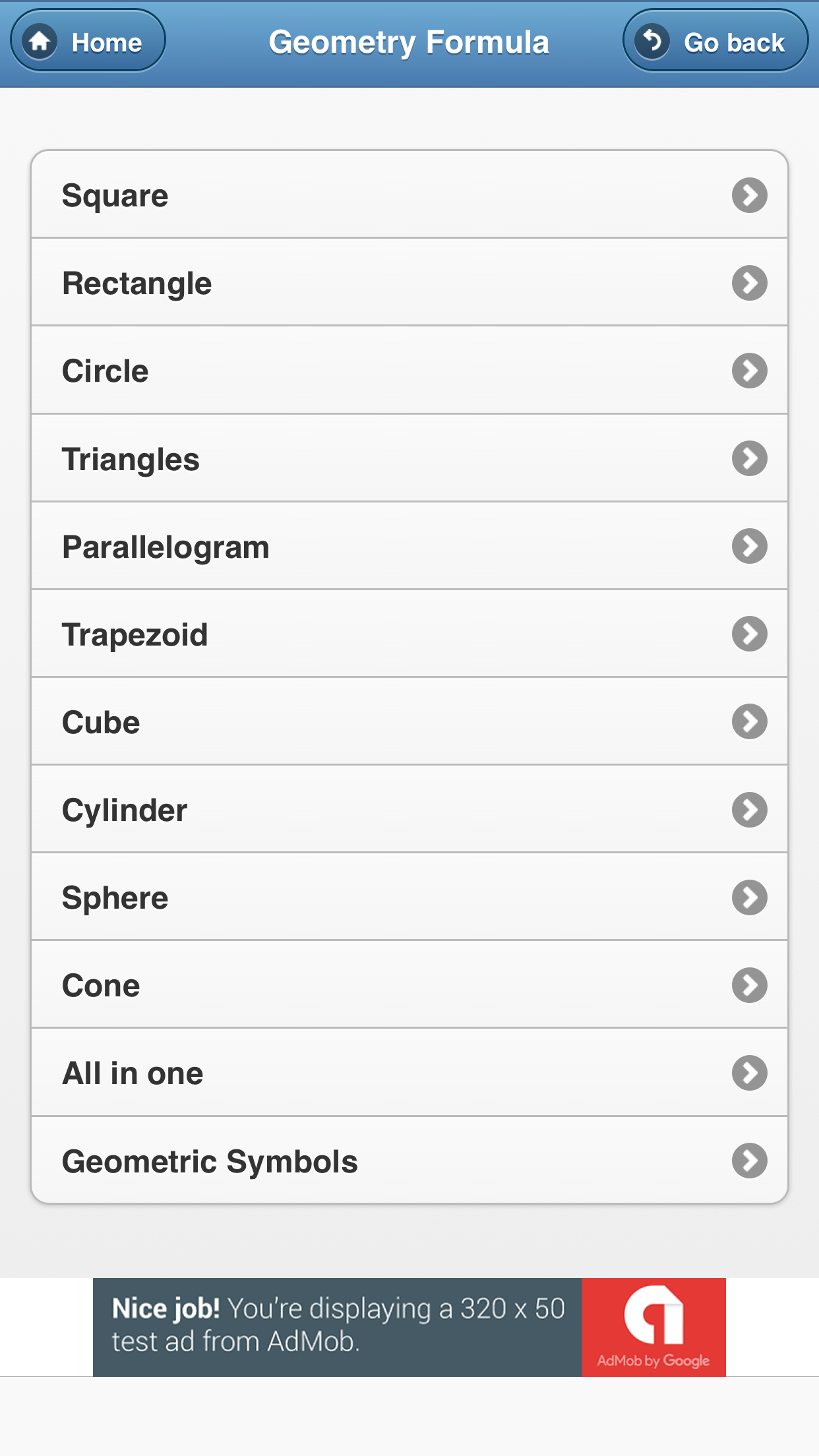Select the All in one list item
This screenshot has height=1456, width=819.
coord(133,1073)
